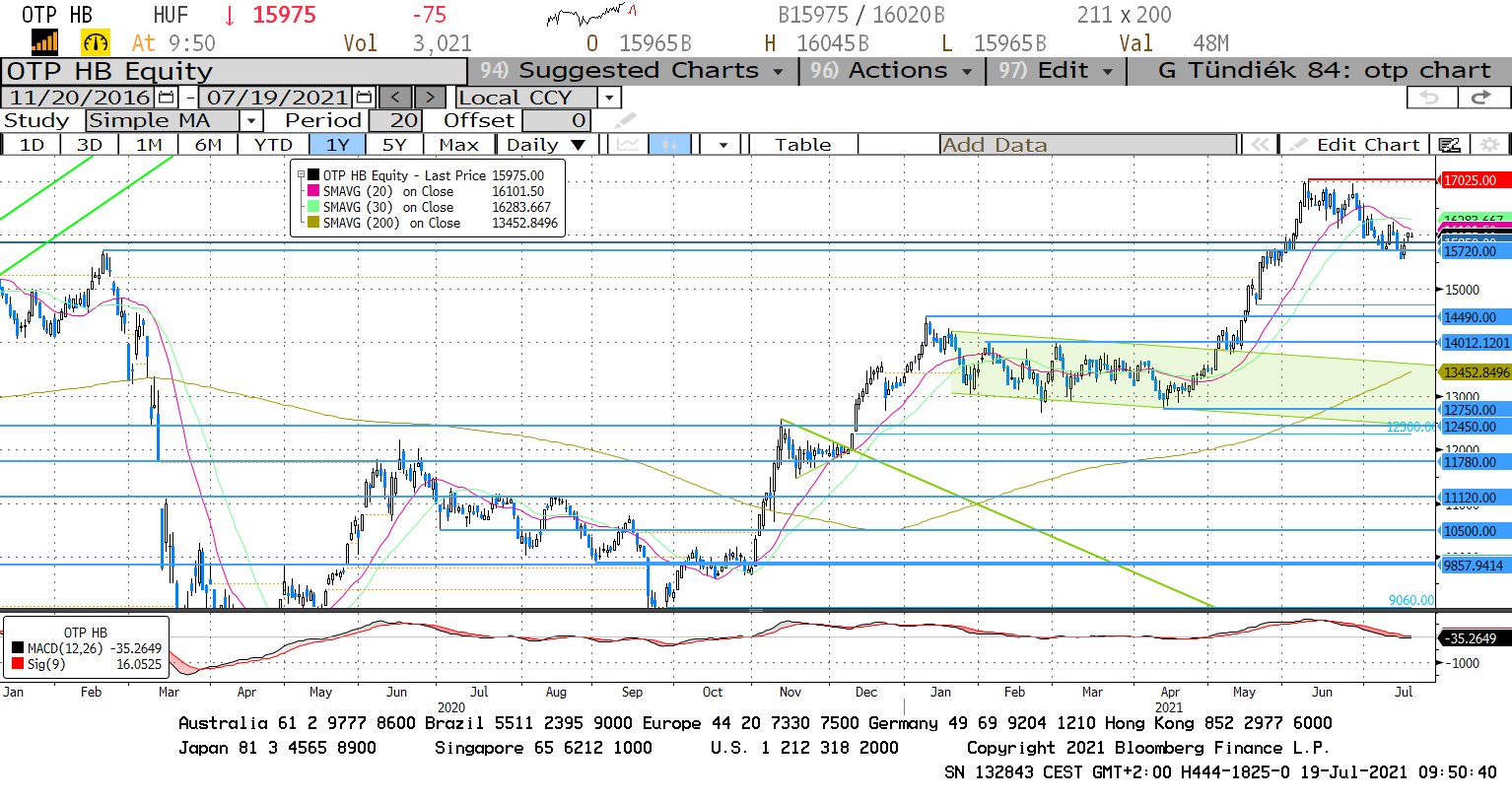Expand the chart type dropdown arrow
This screenshot has width=1512, height=801.
pos(723,145)
